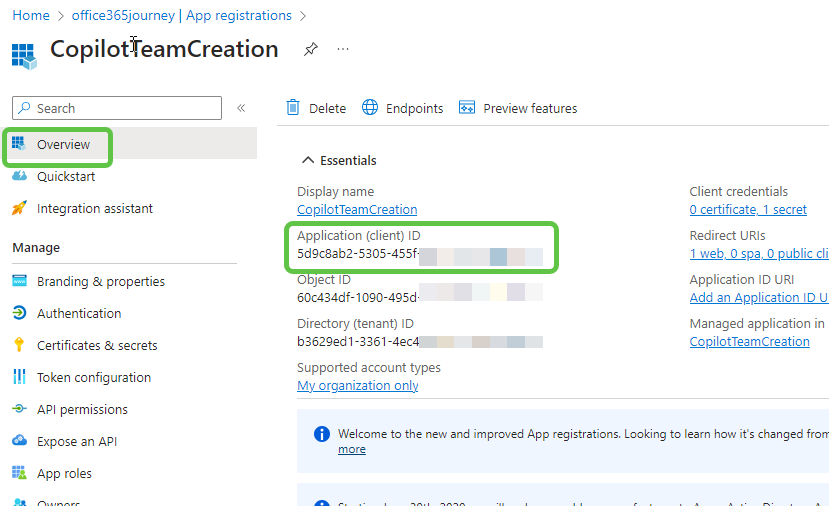Click the API permissions icon
This screenshot has width=829, height=506.
(x=19, y=409)
